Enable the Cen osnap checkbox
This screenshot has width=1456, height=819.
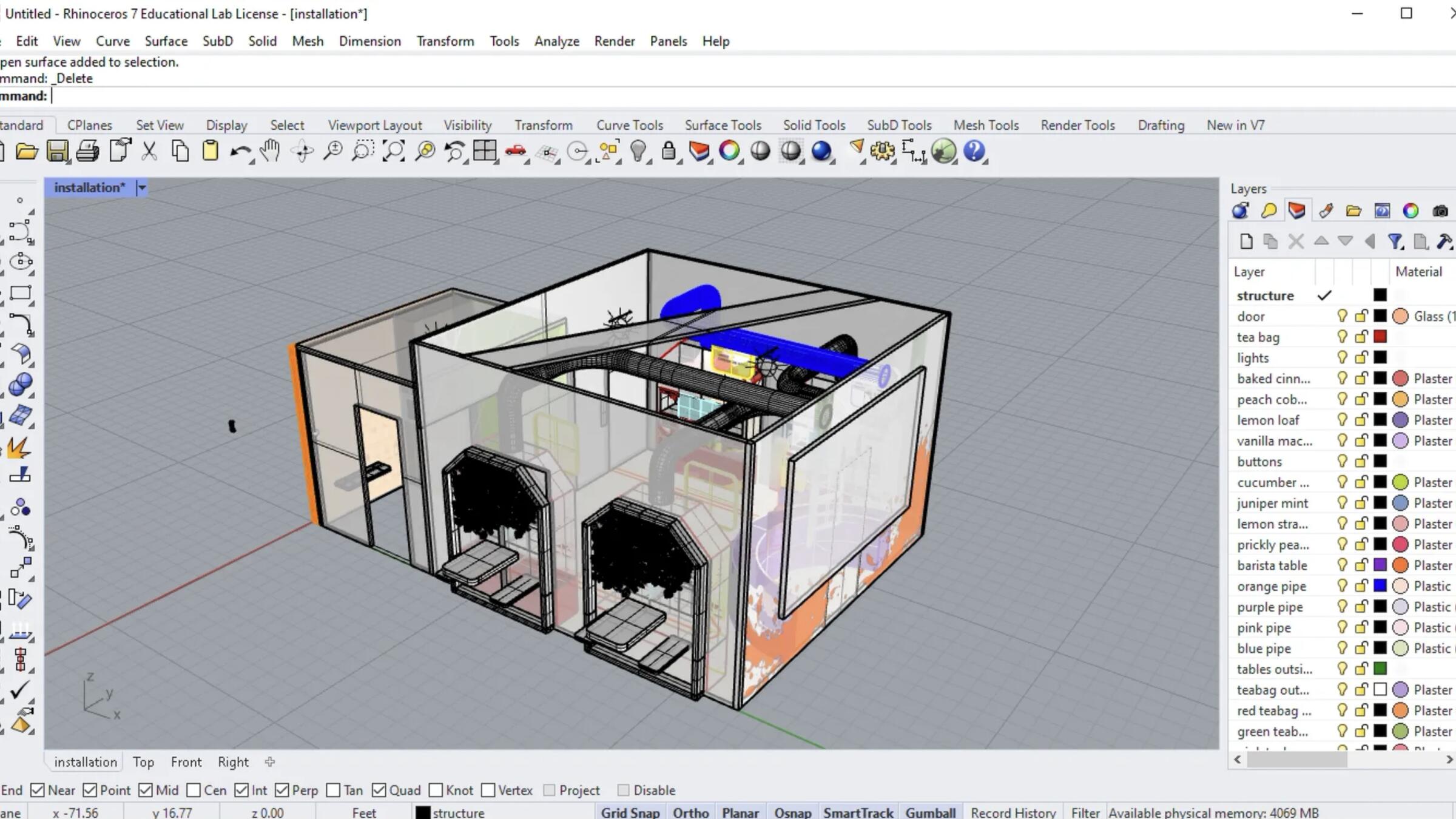194,790
